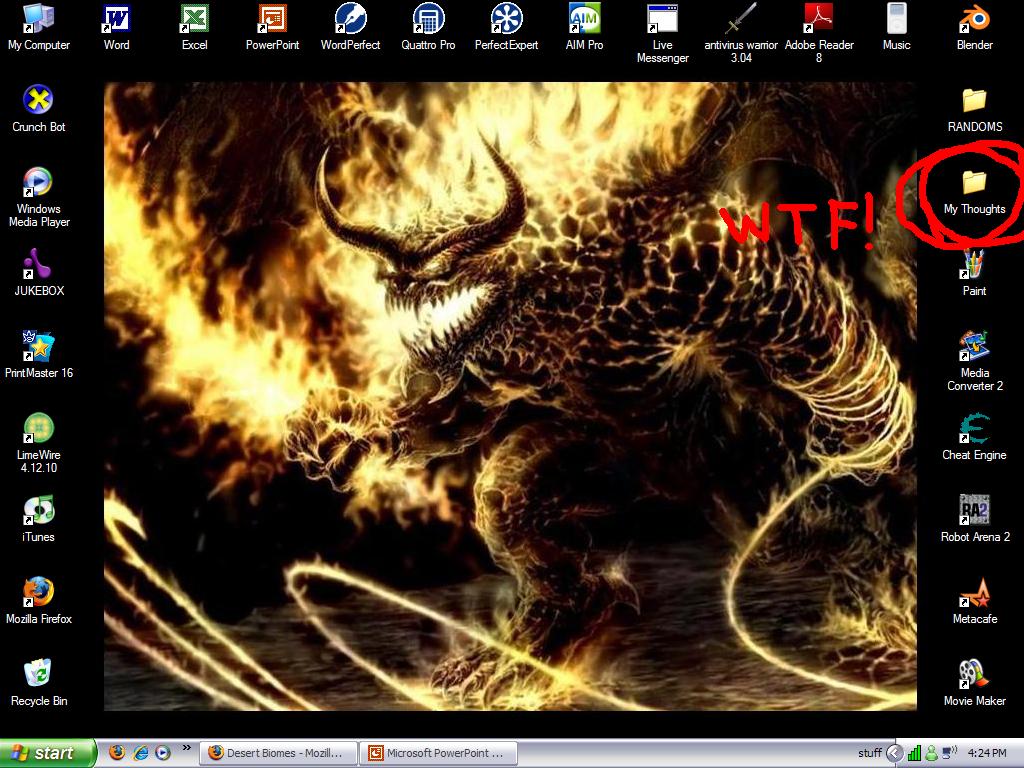This screenshot has height=768, width=1024.
Task: Click Internet Explorer in Quick Launch bar
Action: 140,753
